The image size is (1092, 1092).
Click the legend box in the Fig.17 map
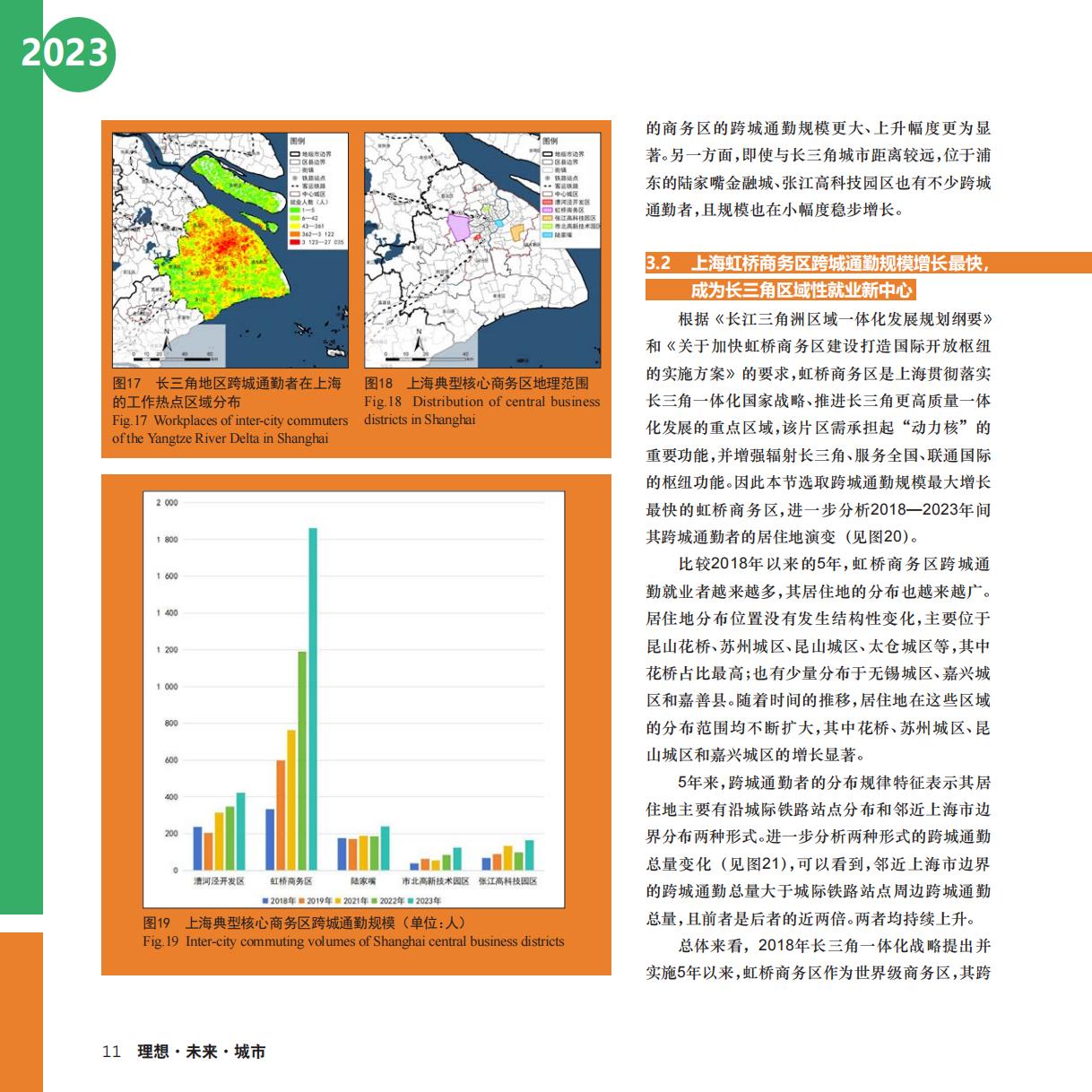[318, 193]
